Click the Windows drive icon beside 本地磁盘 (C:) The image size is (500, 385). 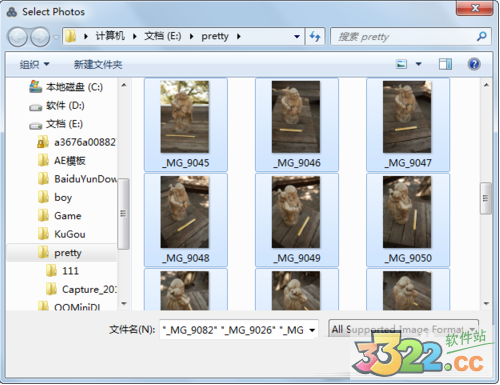tap(35, 86)
